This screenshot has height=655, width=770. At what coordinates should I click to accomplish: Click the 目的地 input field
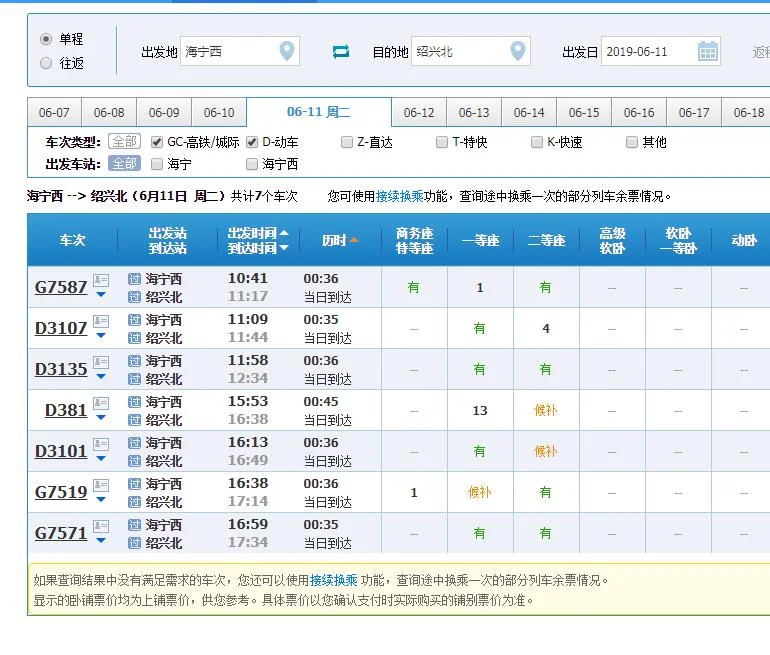470,51
